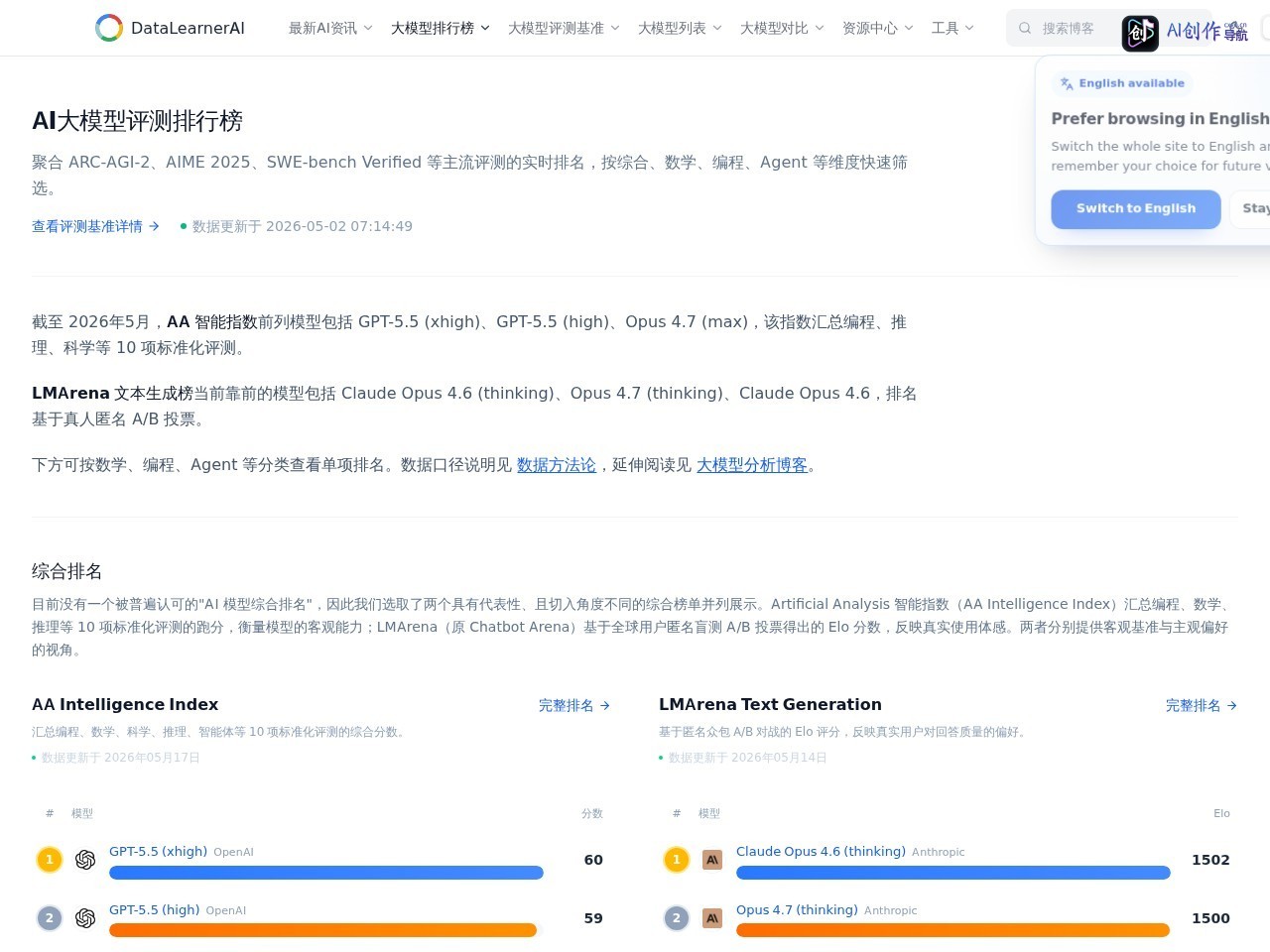
Task: Click the score 59 for GPT-5.5 (high)
Action: point(593,918)
